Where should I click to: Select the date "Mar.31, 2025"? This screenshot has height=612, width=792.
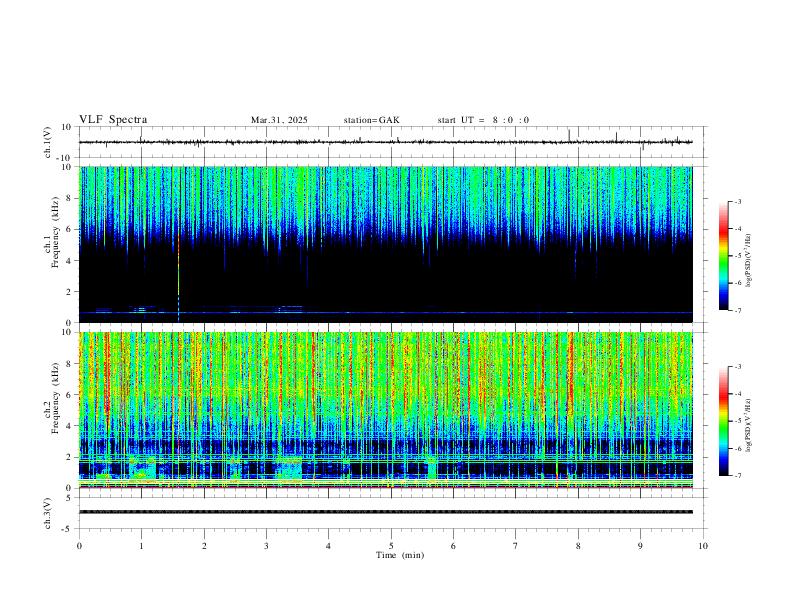click(279, 120)
